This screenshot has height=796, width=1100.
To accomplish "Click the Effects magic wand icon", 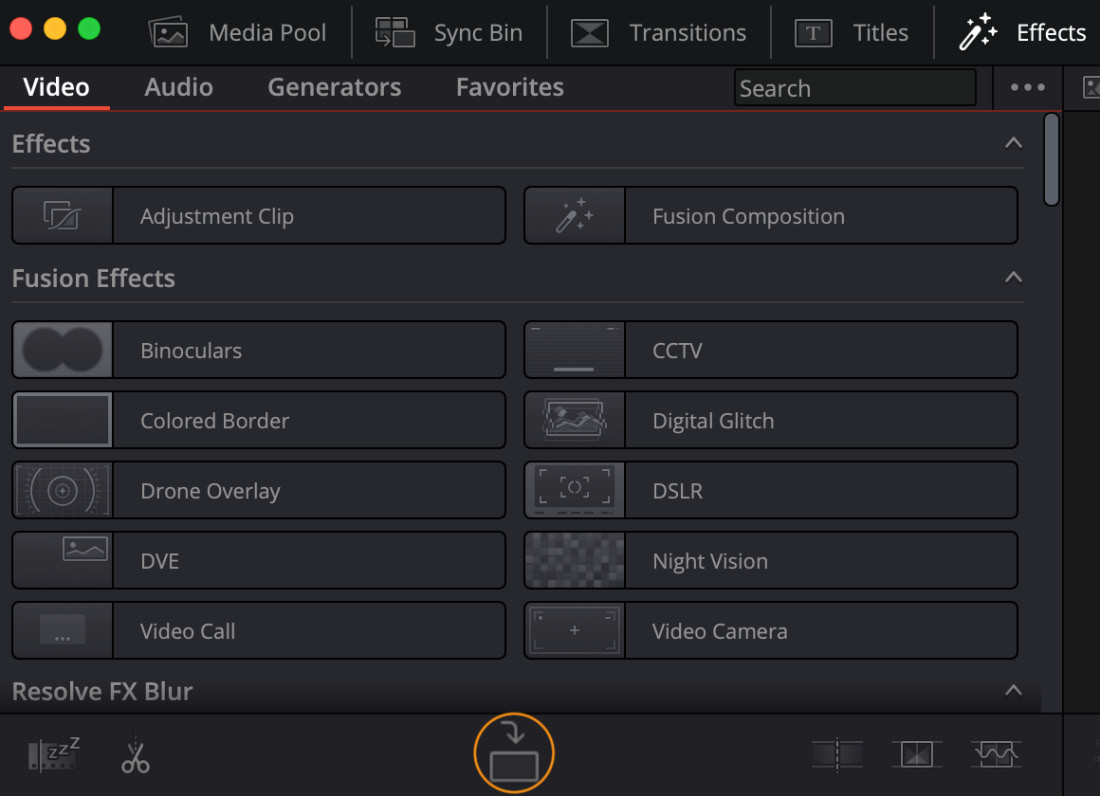I will 978,32.
